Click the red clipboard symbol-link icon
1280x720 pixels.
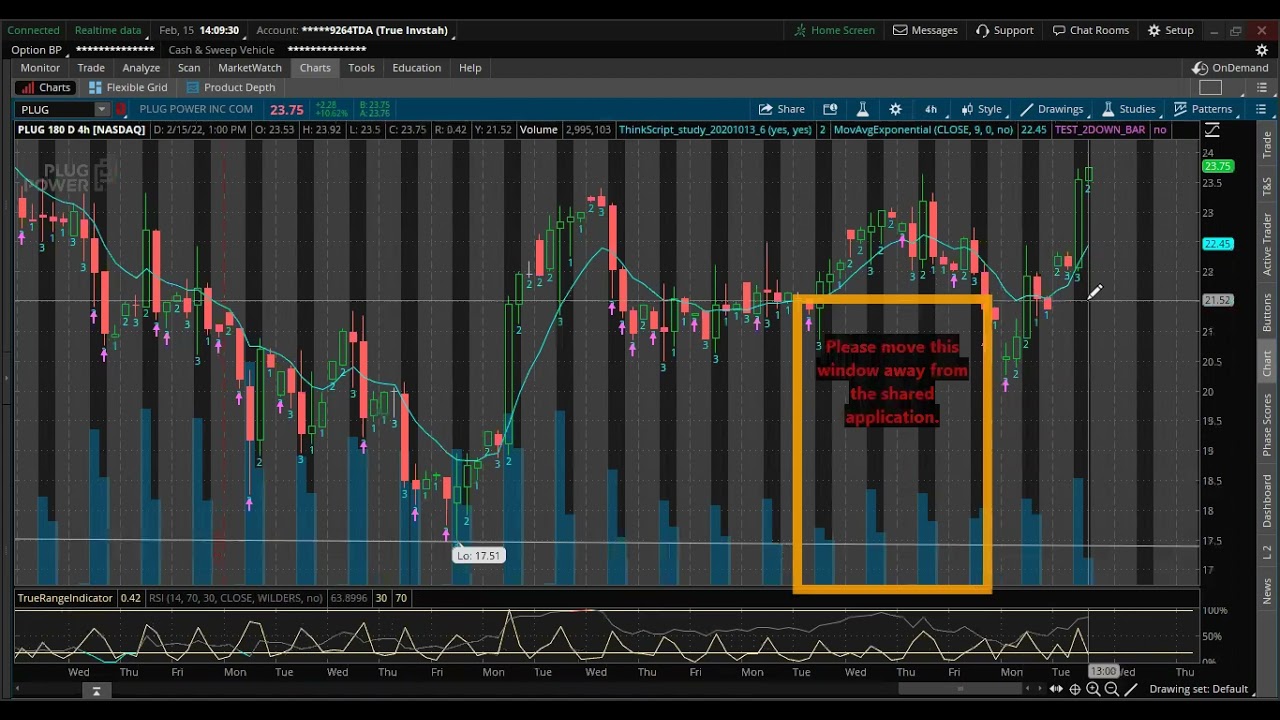point(122,109)
